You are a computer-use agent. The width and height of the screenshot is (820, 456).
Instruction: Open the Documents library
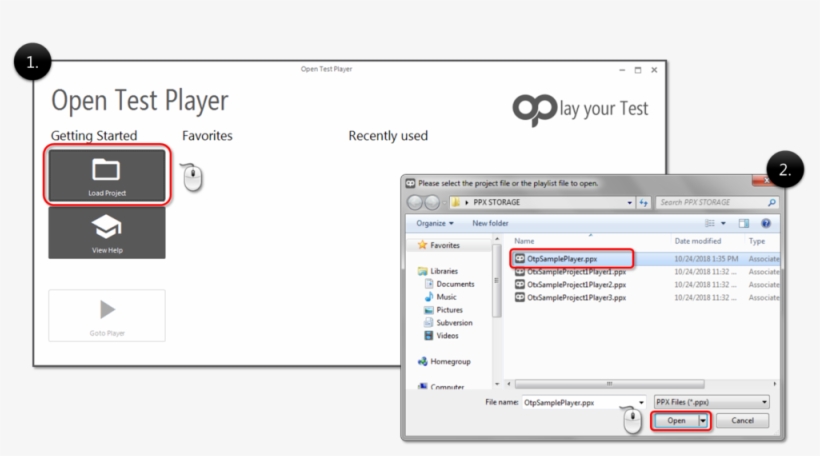[455, 284]
